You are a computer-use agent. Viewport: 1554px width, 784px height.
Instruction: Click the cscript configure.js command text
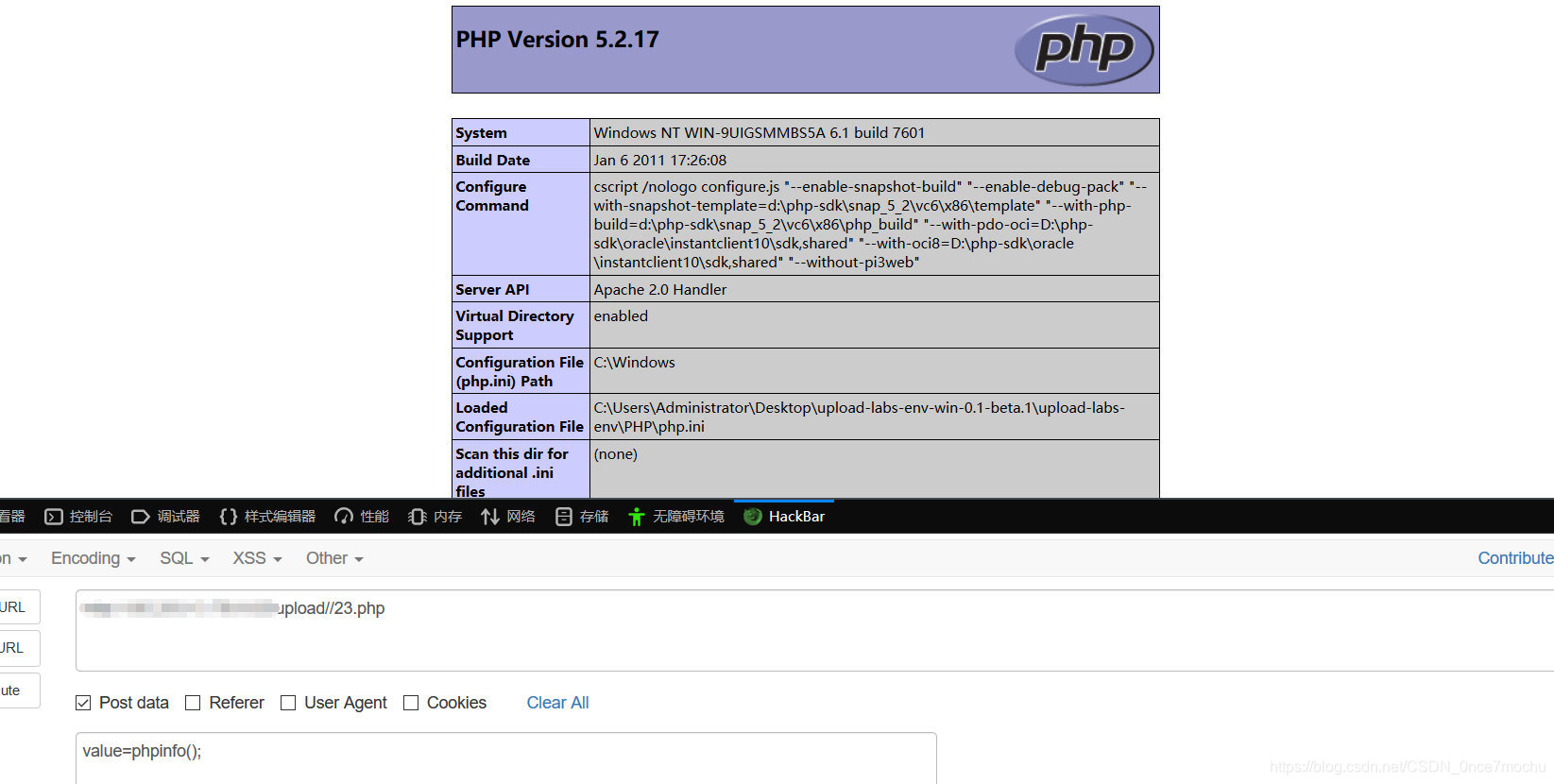(870, 225)
